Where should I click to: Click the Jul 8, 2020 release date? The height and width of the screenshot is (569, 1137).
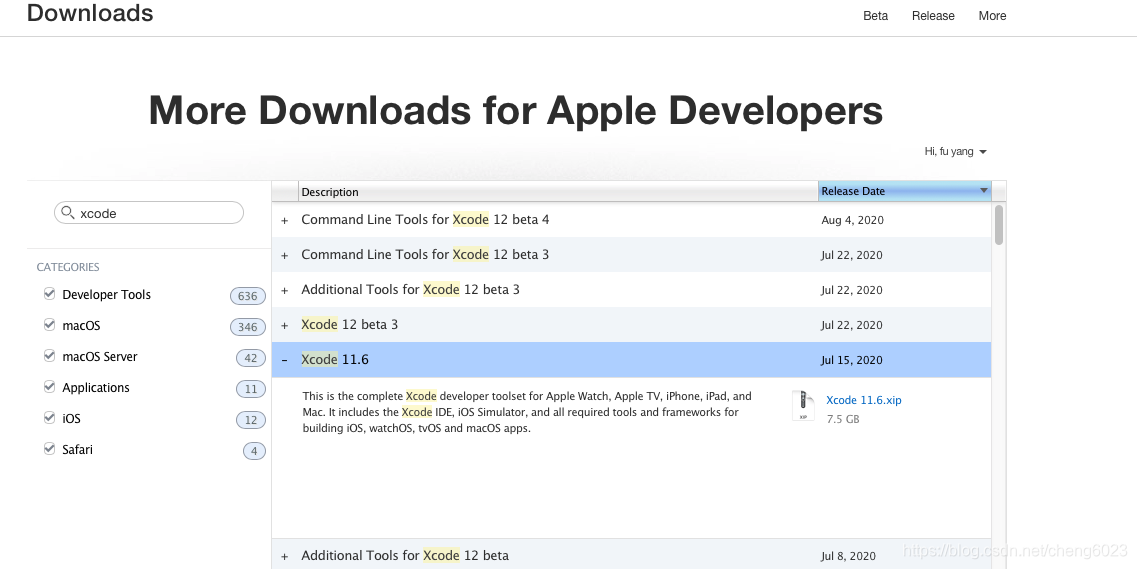848,557
